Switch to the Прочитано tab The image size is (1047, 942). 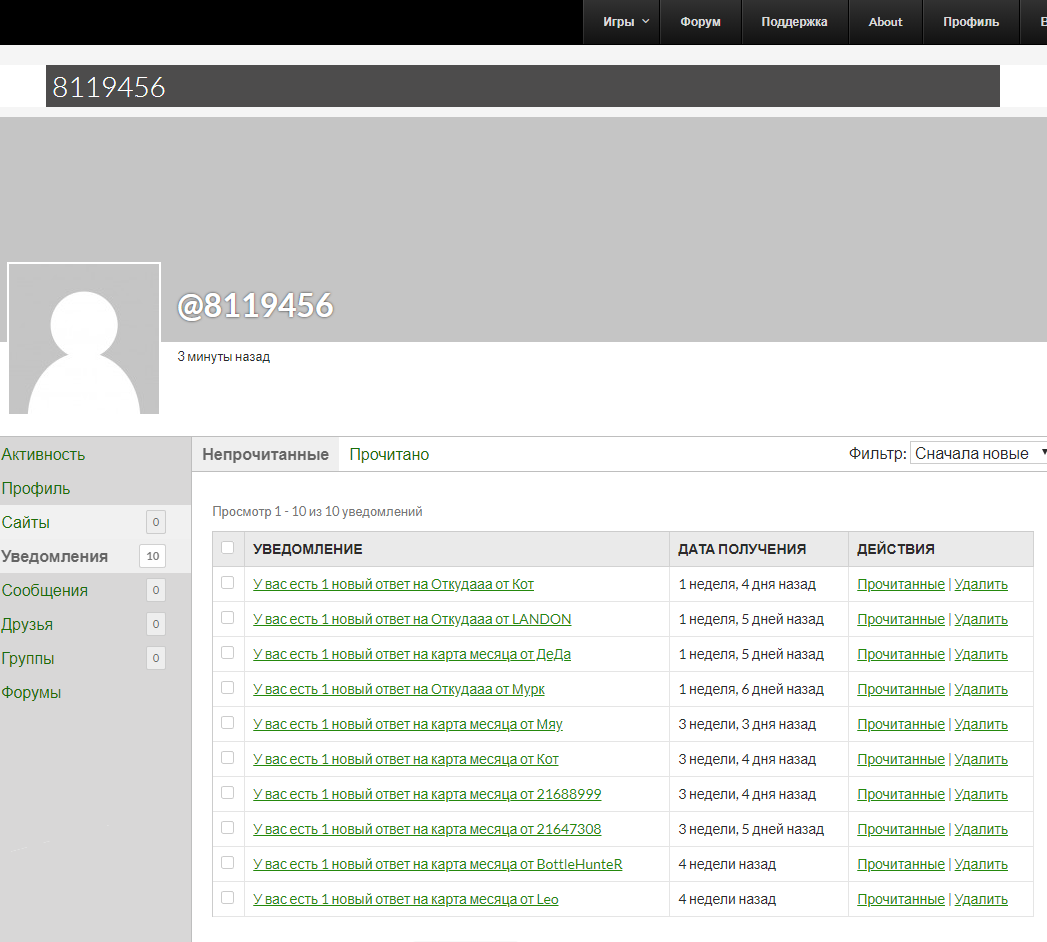click(x=389, y=454)
